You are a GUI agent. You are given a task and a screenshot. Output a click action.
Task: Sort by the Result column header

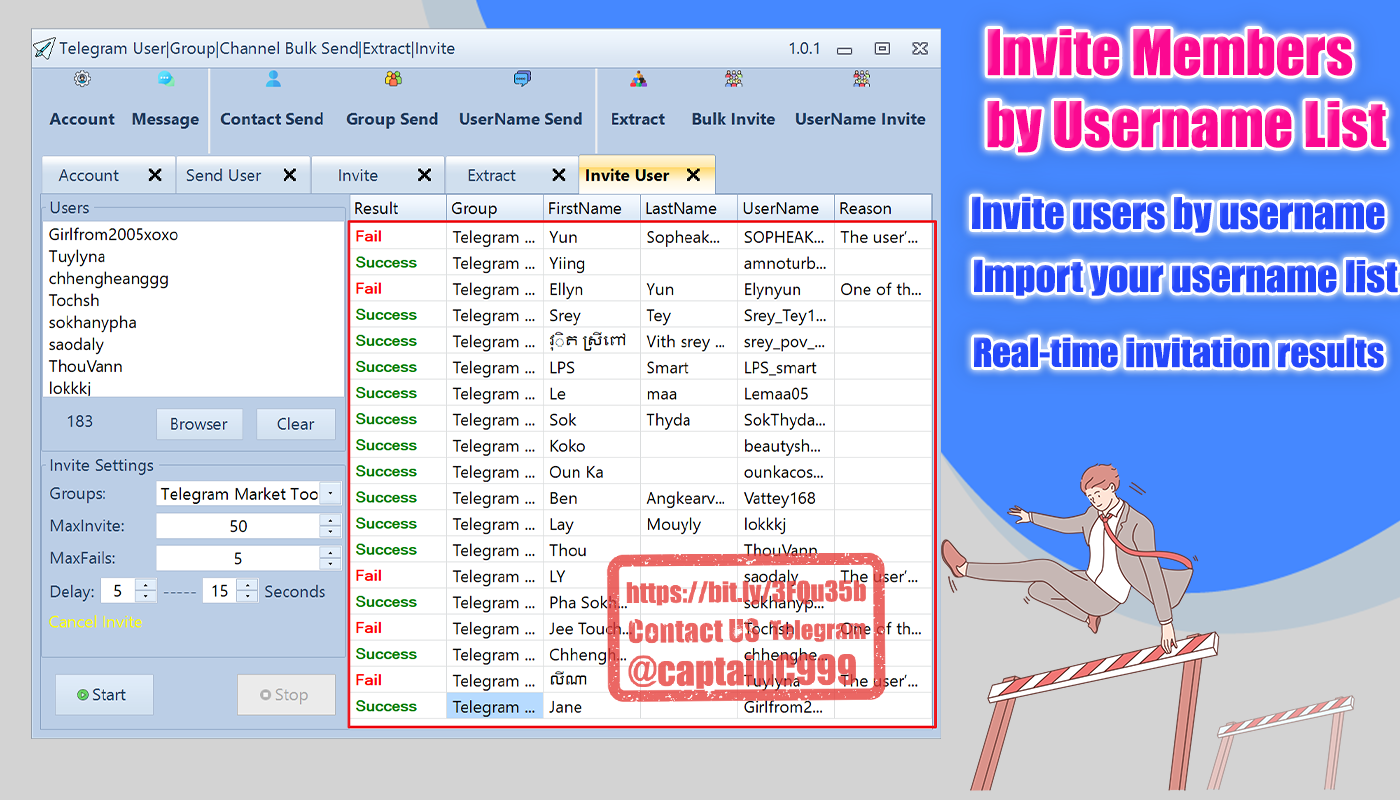377,208
